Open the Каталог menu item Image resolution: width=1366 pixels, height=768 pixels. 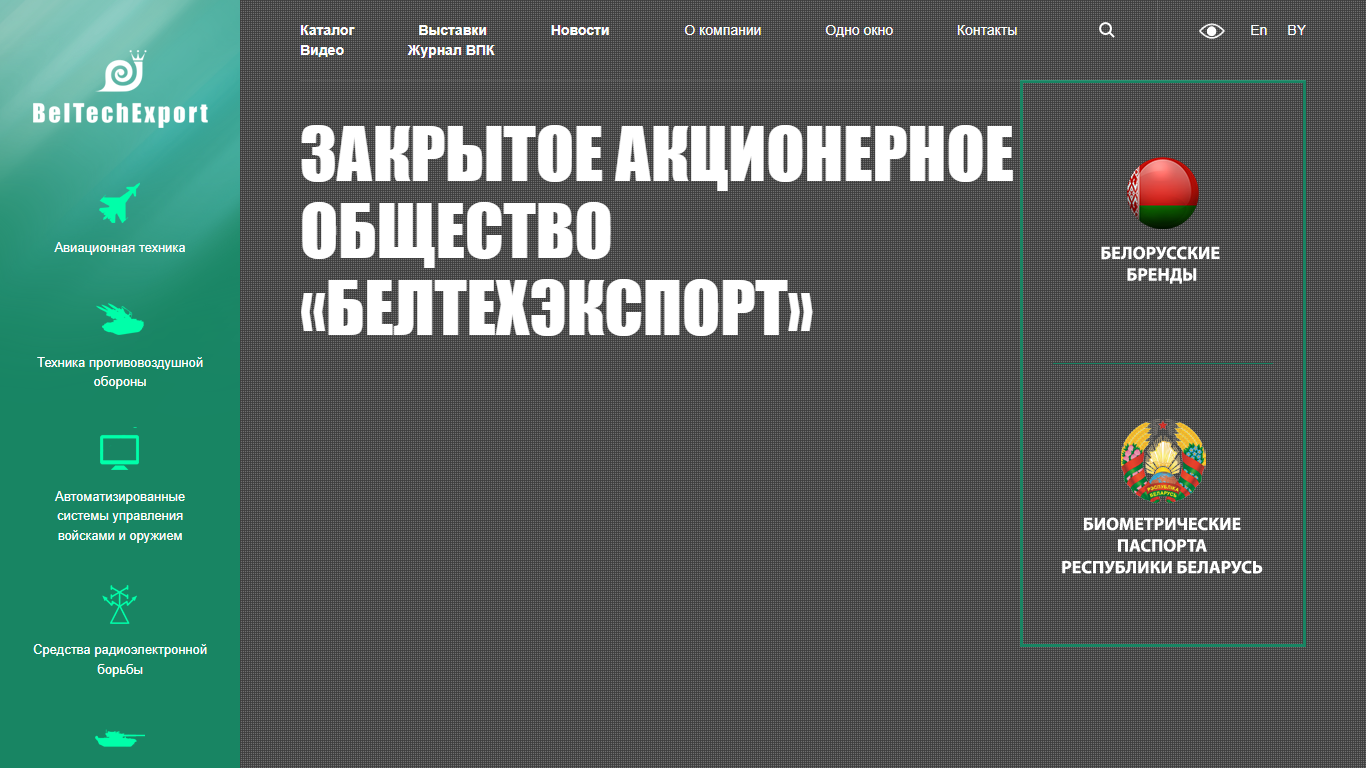327,30
